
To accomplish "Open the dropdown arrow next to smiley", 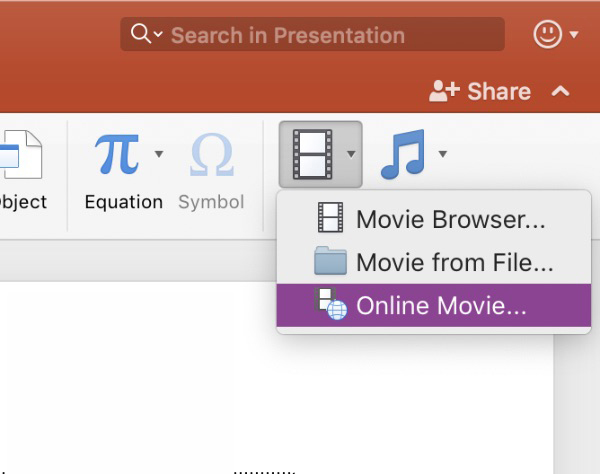I will pos(574,35).
